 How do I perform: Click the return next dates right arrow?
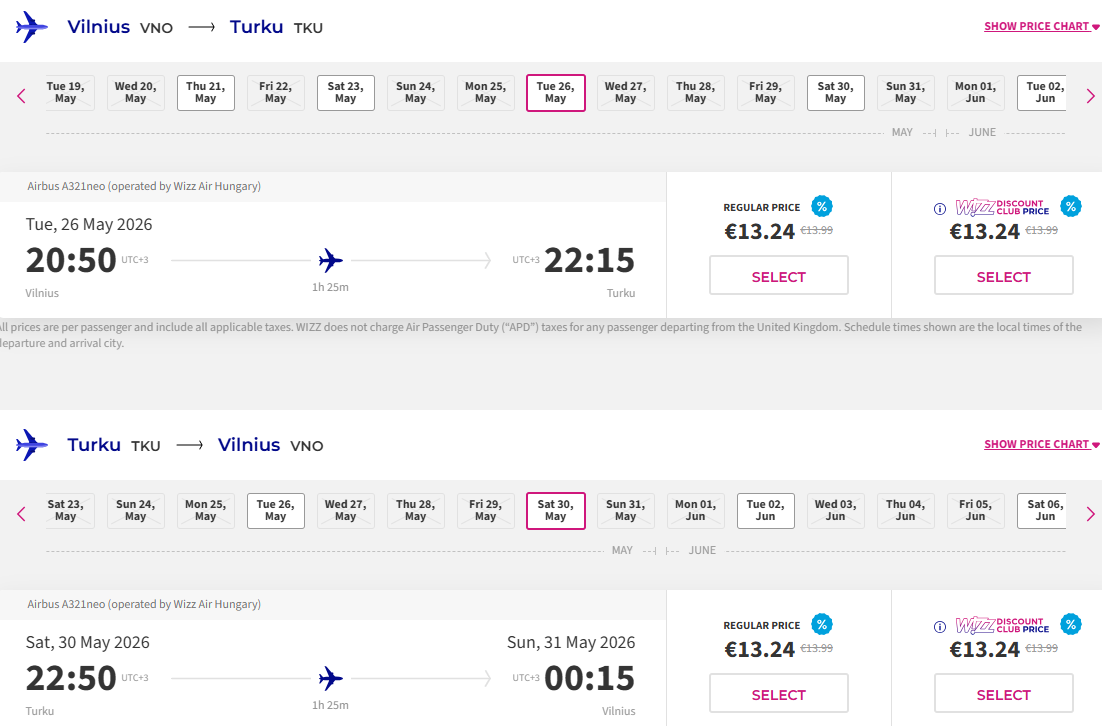[1090, 514]
